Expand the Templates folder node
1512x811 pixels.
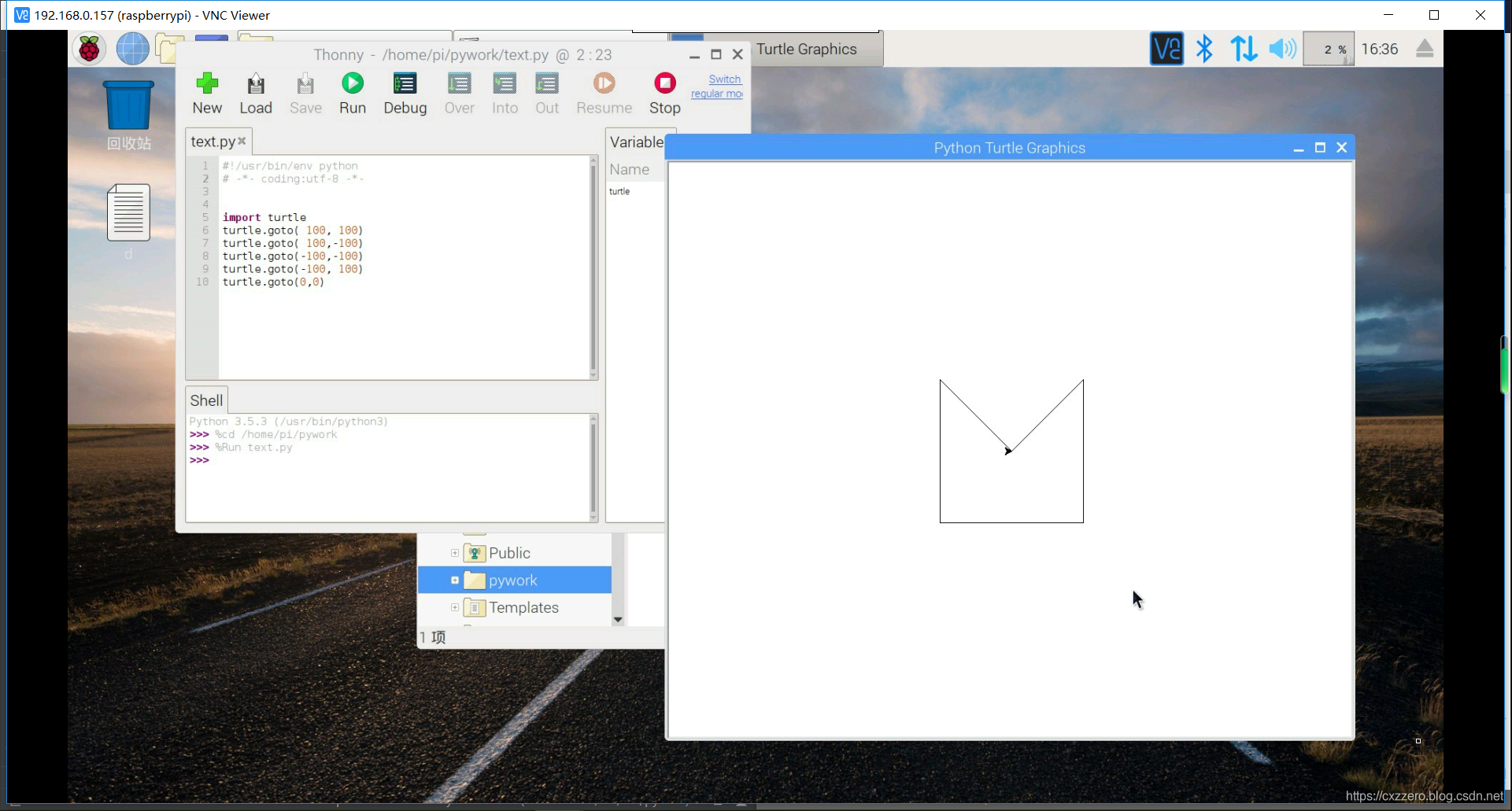click(454, 607)
